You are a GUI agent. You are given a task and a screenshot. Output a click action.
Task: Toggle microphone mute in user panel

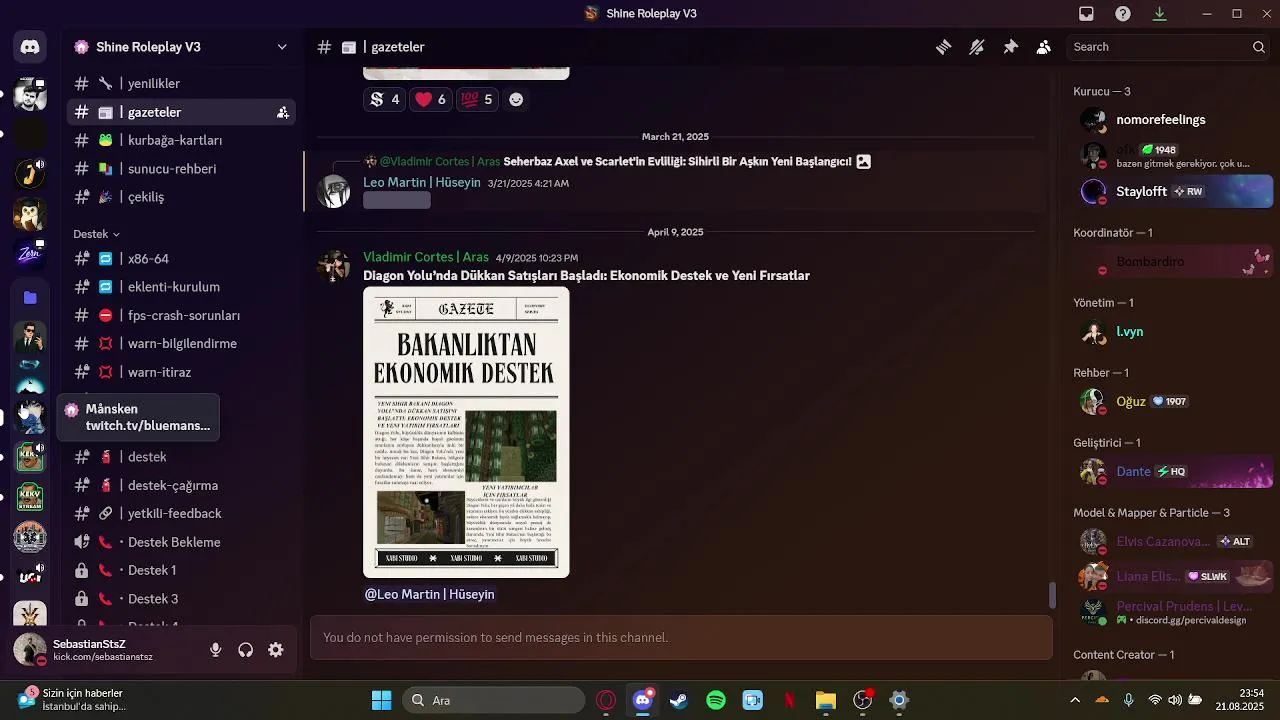point(215,650)
